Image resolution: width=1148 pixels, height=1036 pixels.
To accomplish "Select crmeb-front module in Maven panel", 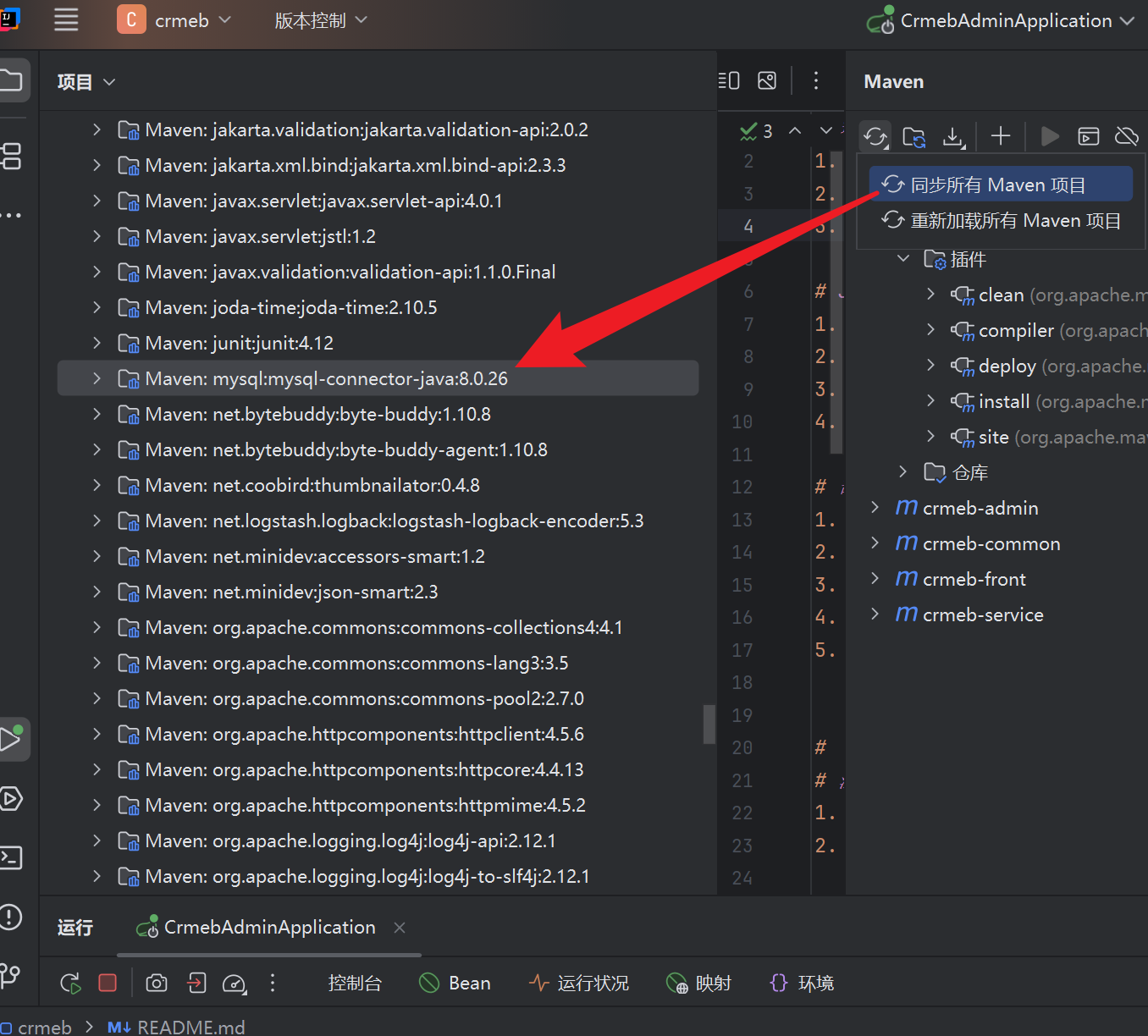I will [961, 579].
